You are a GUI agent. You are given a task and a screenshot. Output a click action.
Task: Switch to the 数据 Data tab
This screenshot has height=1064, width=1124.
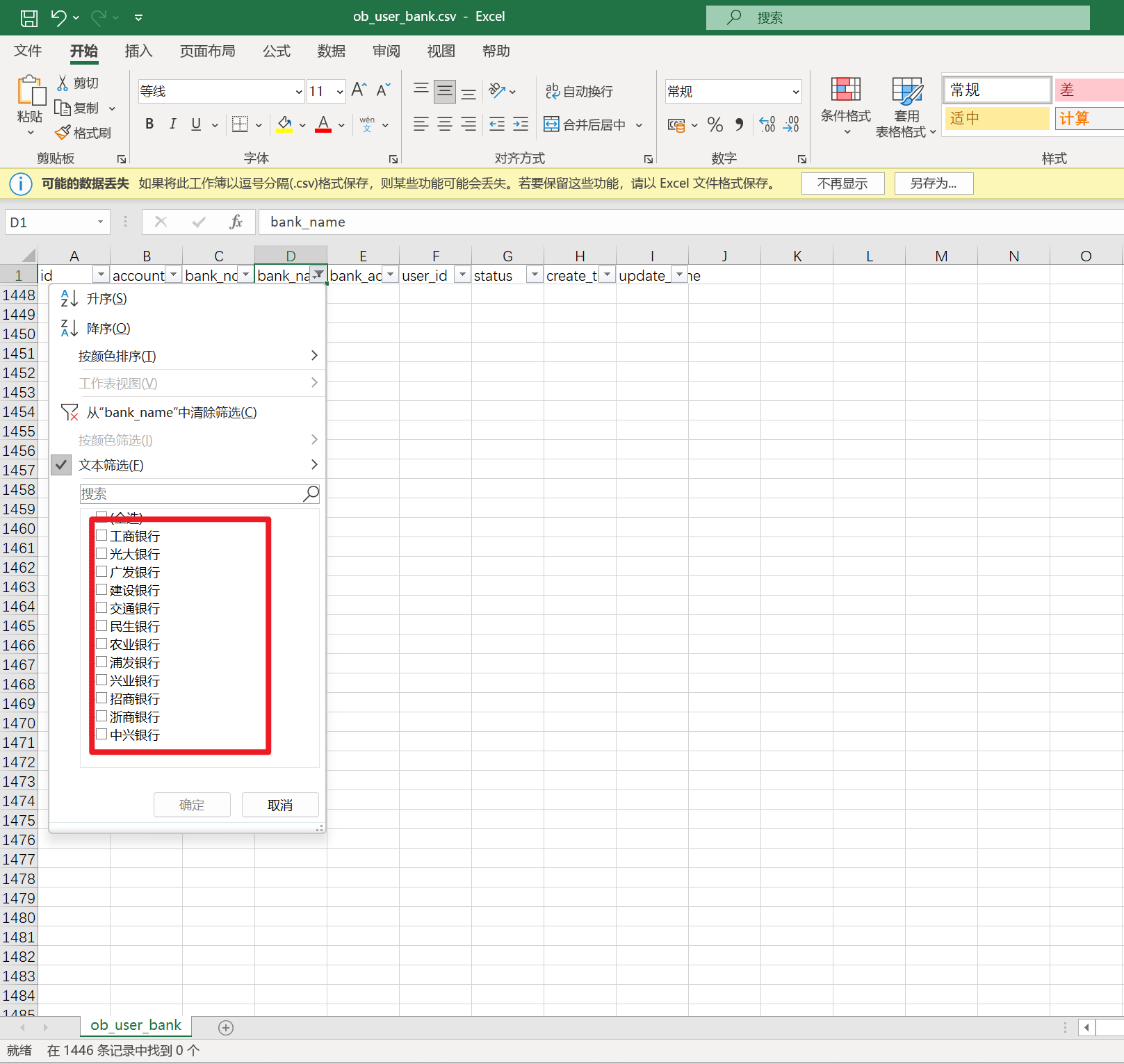coord(331,51)
